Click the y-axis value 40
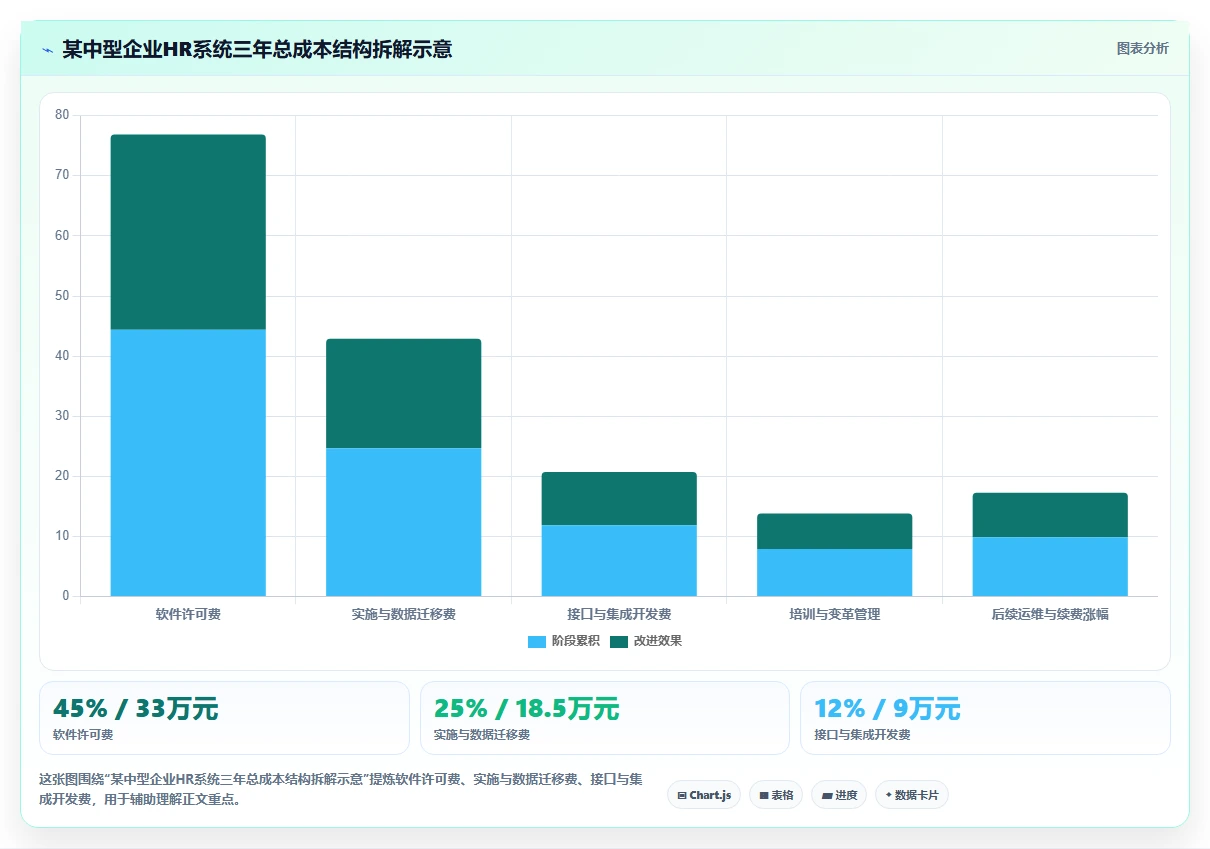Viewport: 1210px width, 849px height. click(x=62, y=356)
